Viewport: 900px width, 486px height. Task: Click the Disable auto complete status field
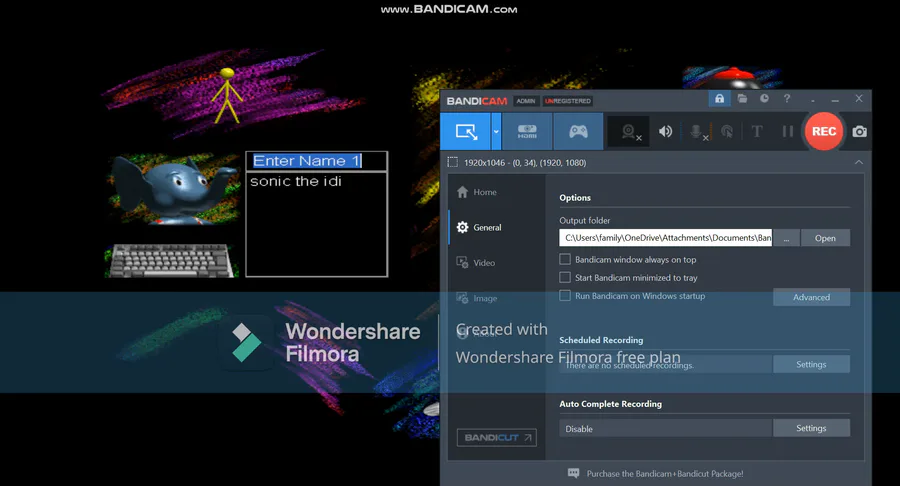[x=666, y=429]
